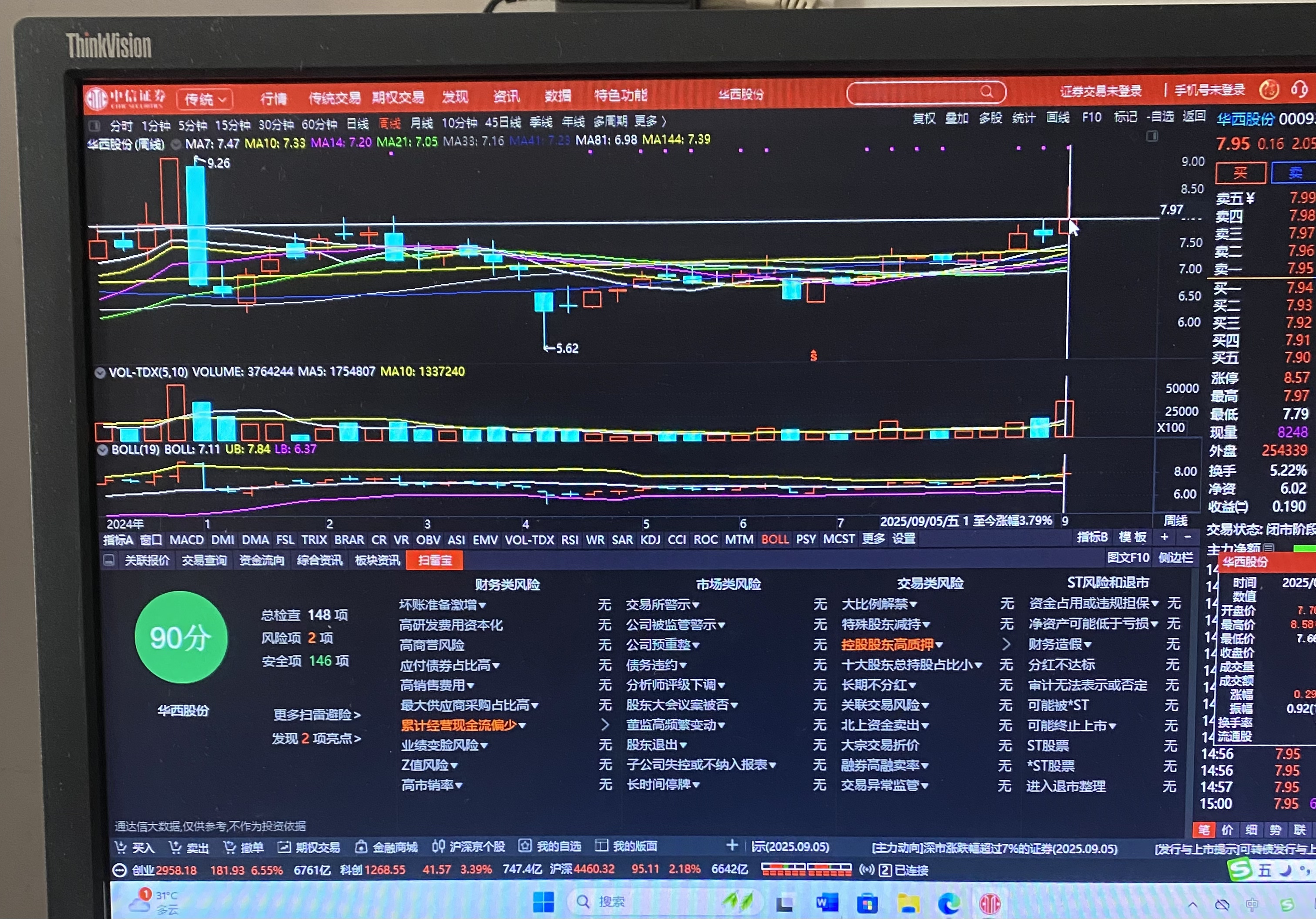Open the 行情 menu
The height and width of the screenshot is (919, 1316).
coord(273,99)
